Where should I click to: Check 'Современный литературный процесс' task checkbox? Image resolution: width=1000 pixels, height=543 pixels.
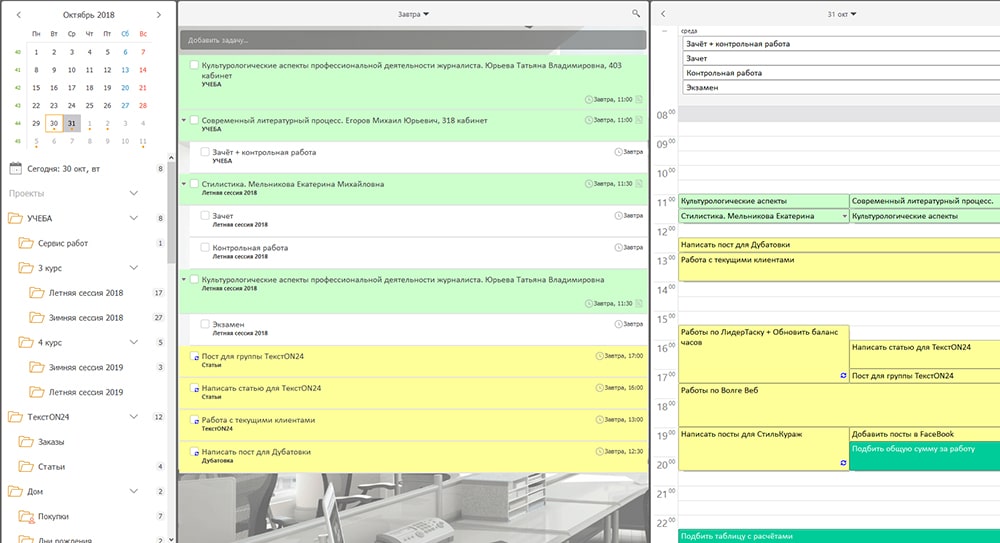pyautogui.click(x=194, y=120)
